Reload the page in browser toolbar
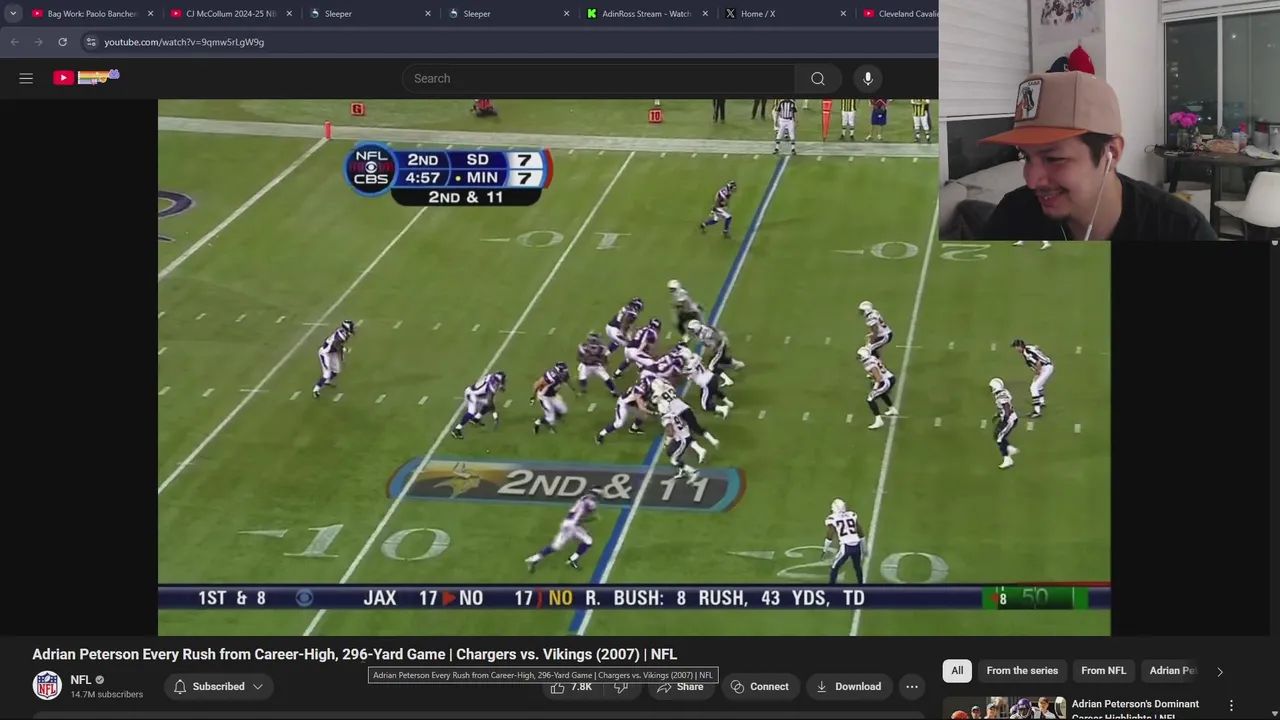1280x720 pixels. (62, 42)
